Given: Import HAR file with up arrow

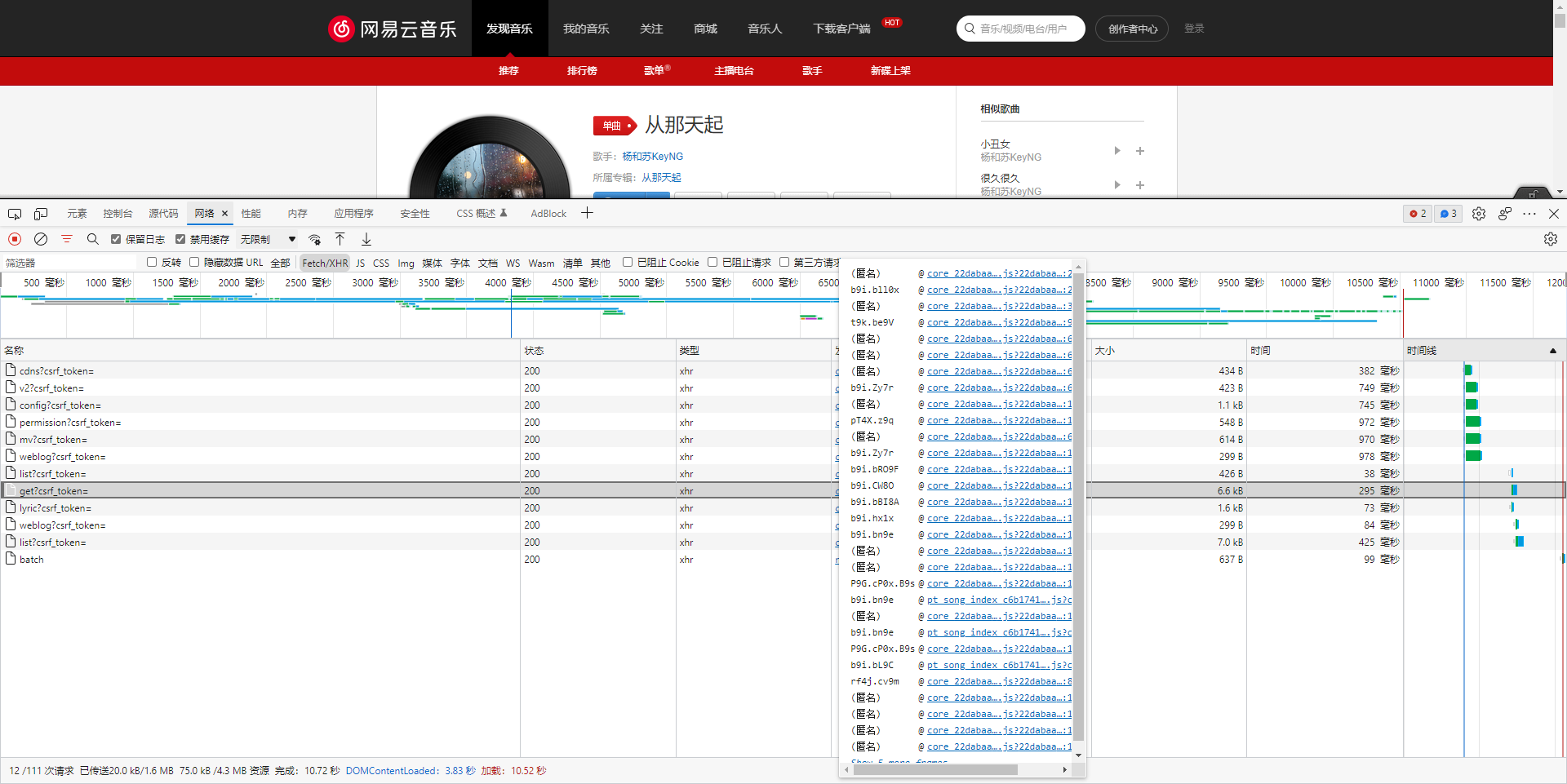Looking at the screenshot, I should [x=340, y=239].
